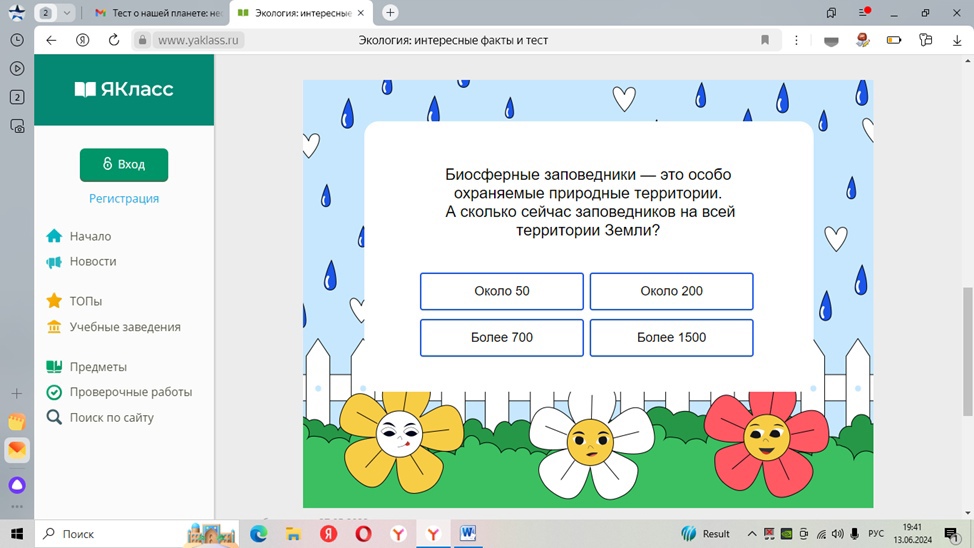Expand the tab group dropdown arrow
The image size is (974, 548).
[66, 12]
